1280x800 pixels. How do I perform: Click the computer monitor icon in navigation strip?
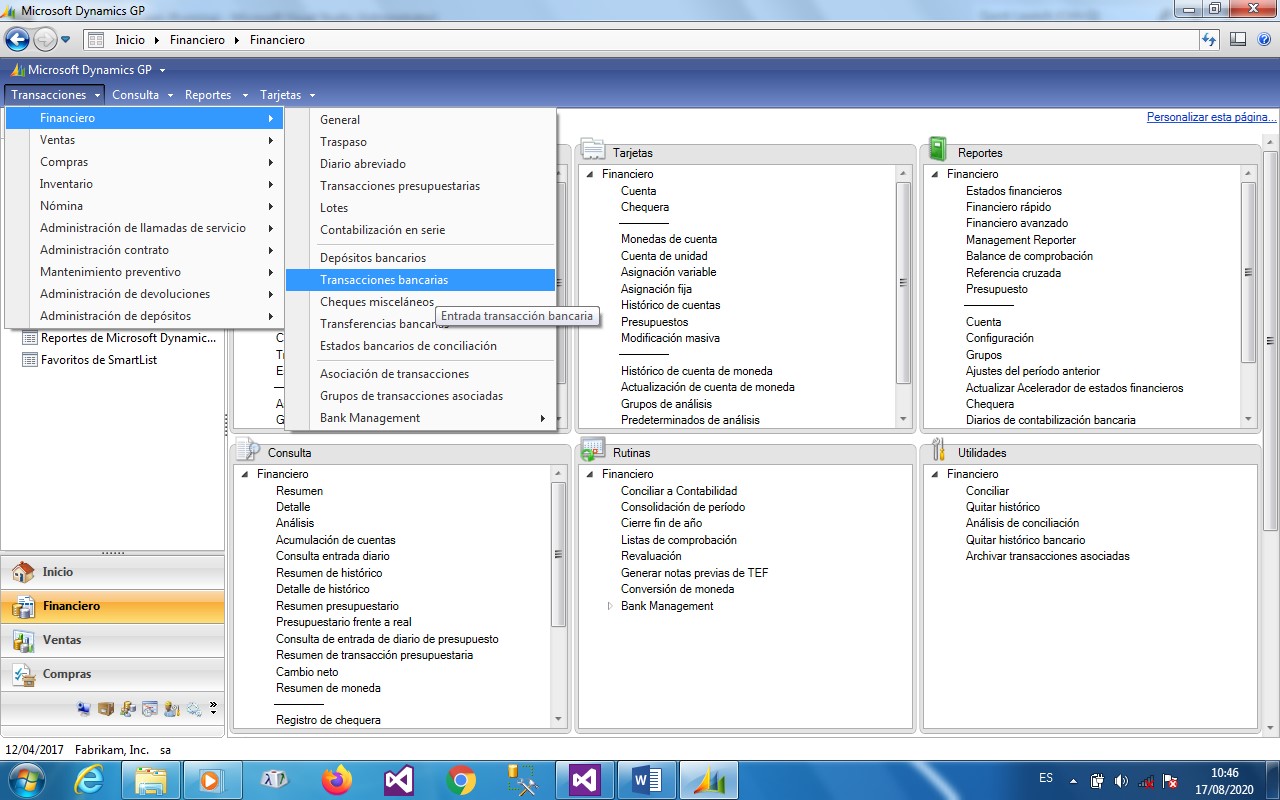pyautogui.click(x=84, y=709)
